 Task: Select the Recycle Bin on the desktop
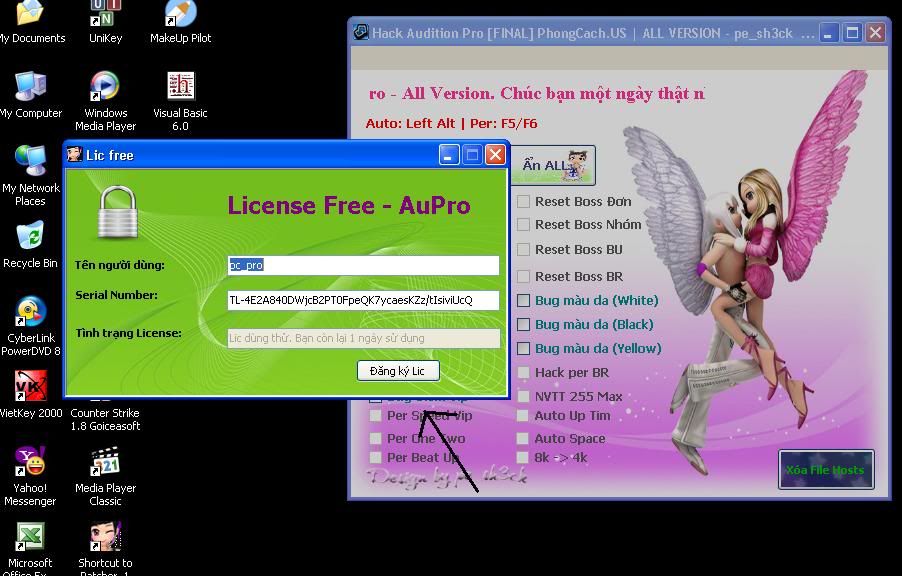tap(30, 236)
